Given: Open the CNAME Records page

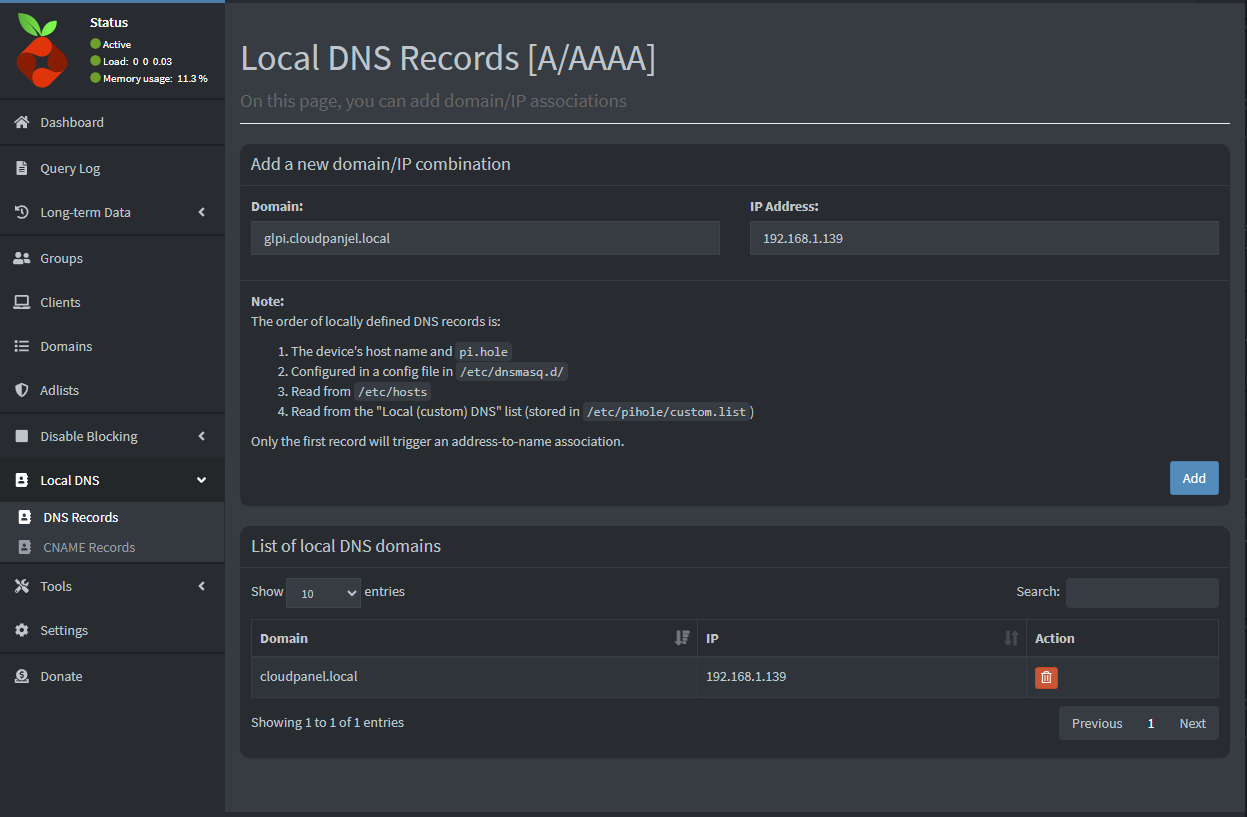Looking at the screenshot, I should click(89, 547).
